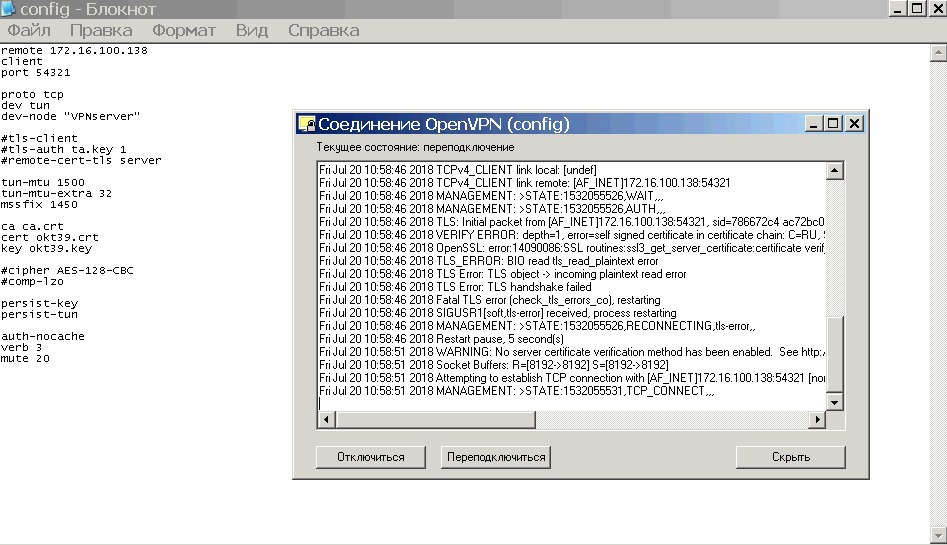The width and height of the screenshot is (947, 545).
Task: Click the OpenVPN padlock icon in dialog title
Action: pyautogui.click(x=307, y=124)
